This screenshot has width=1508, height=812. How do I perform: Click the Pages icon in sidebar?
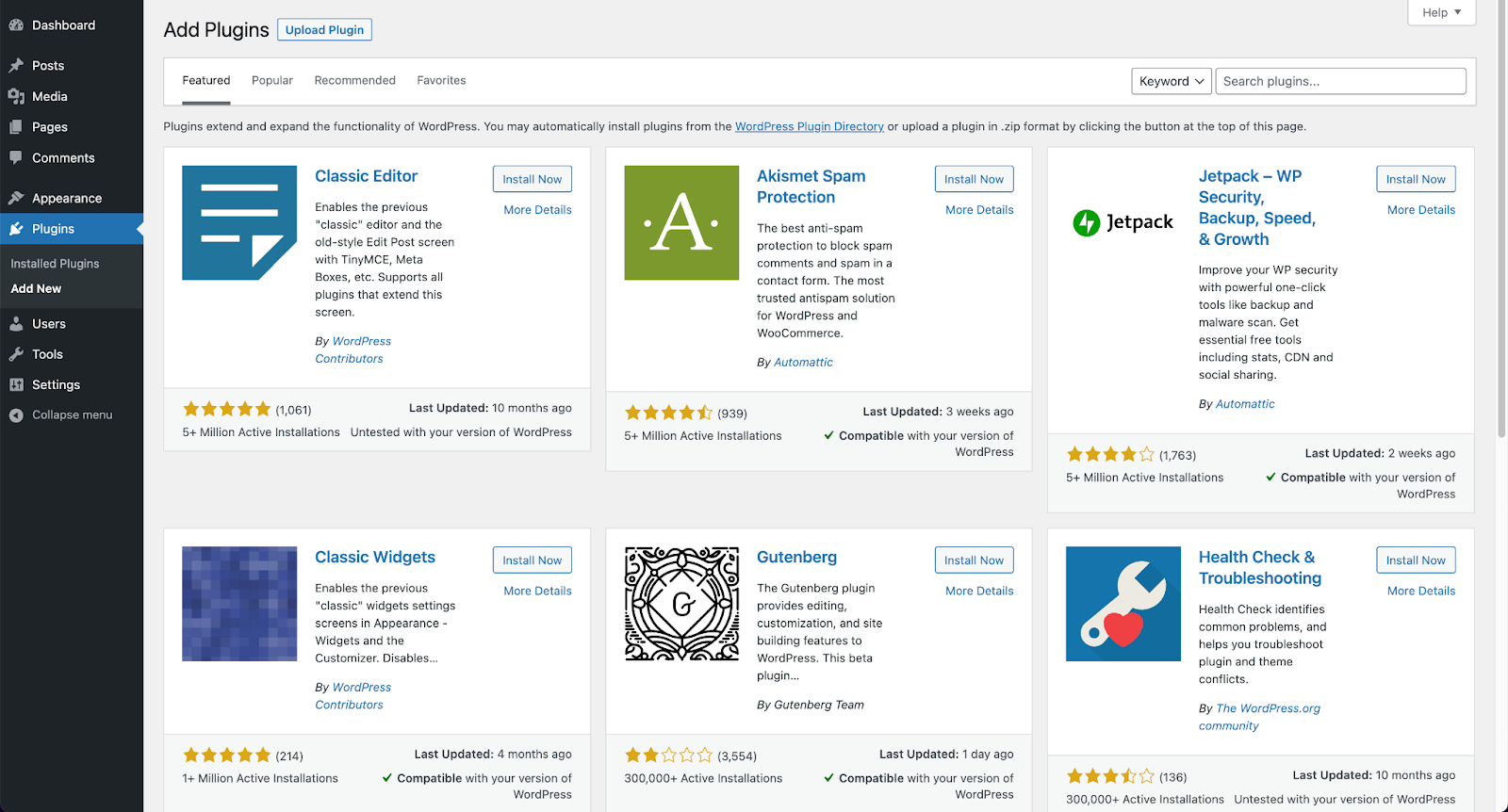coord(16,127)
